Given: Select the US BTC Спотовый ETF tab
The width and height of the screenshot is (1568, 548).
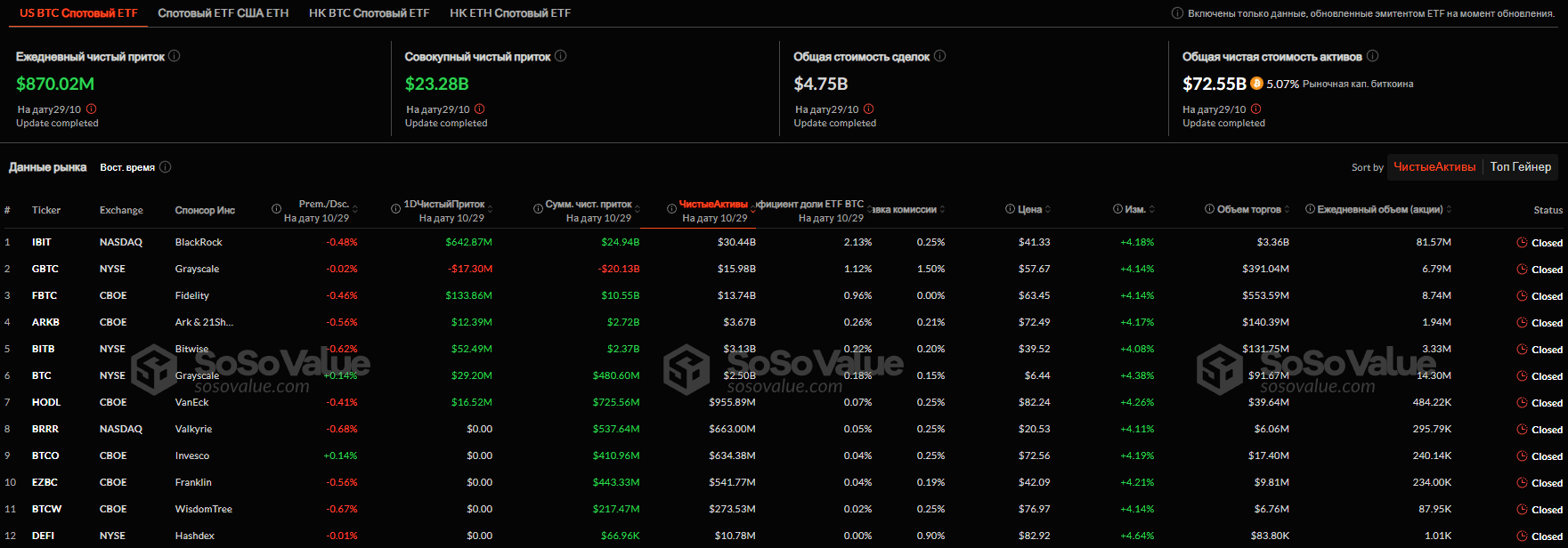Looking at the screenshot, I should click(x=77, y=13).
